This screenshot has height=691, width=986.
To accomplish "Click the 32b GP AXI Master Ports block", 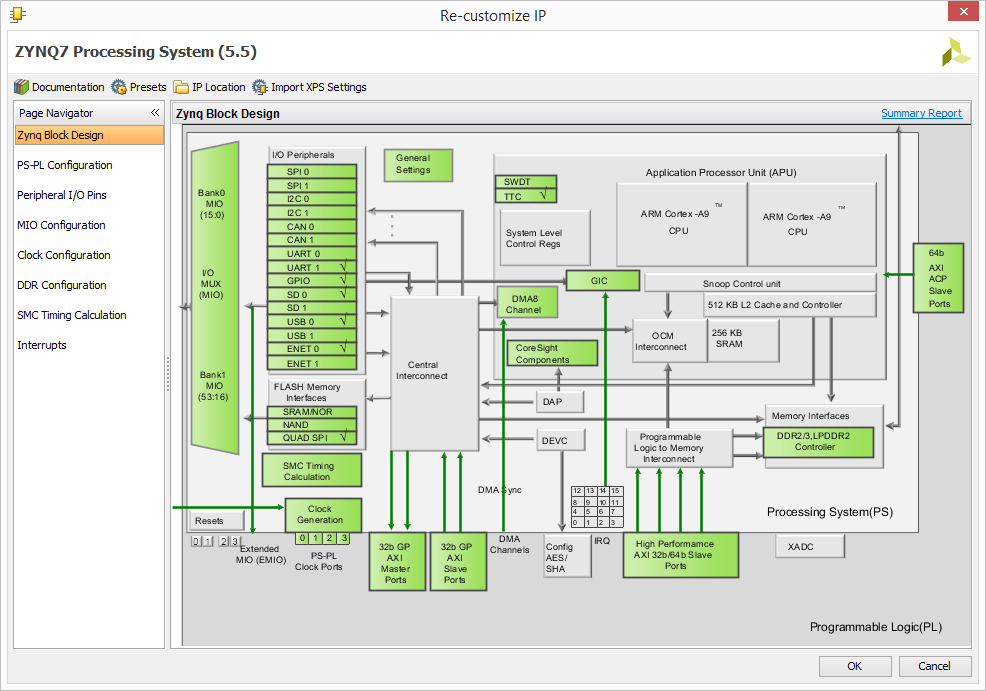I will (397, 562).
